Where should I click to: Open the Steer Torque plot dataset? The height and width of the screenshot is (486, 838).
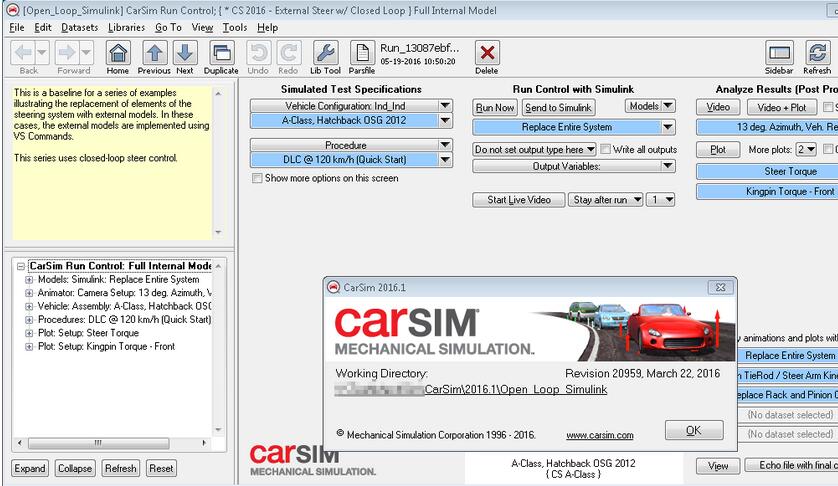click(x=767, y=171)
